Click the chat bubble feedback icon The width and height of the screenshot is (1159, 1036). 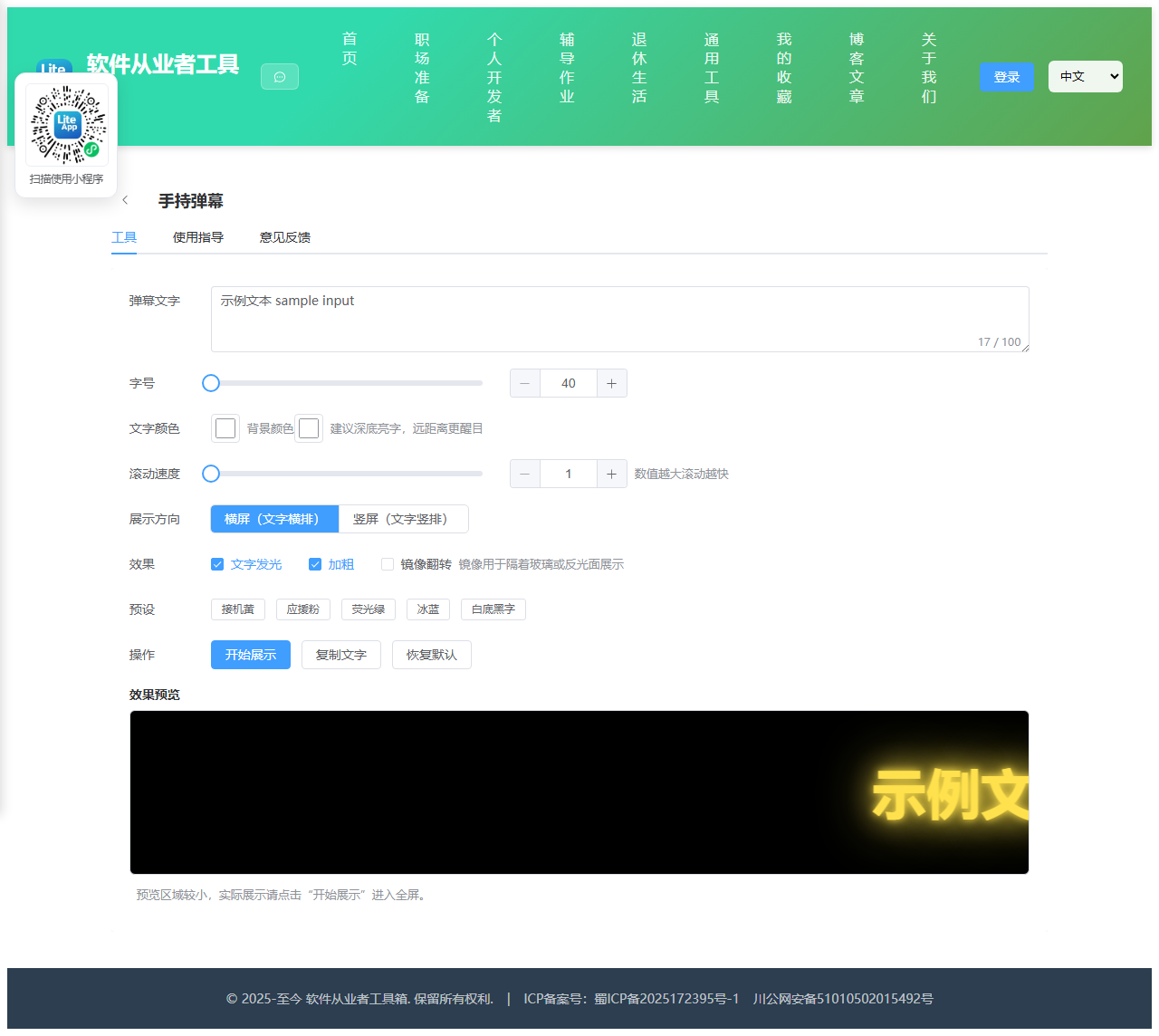pos(280,77)
